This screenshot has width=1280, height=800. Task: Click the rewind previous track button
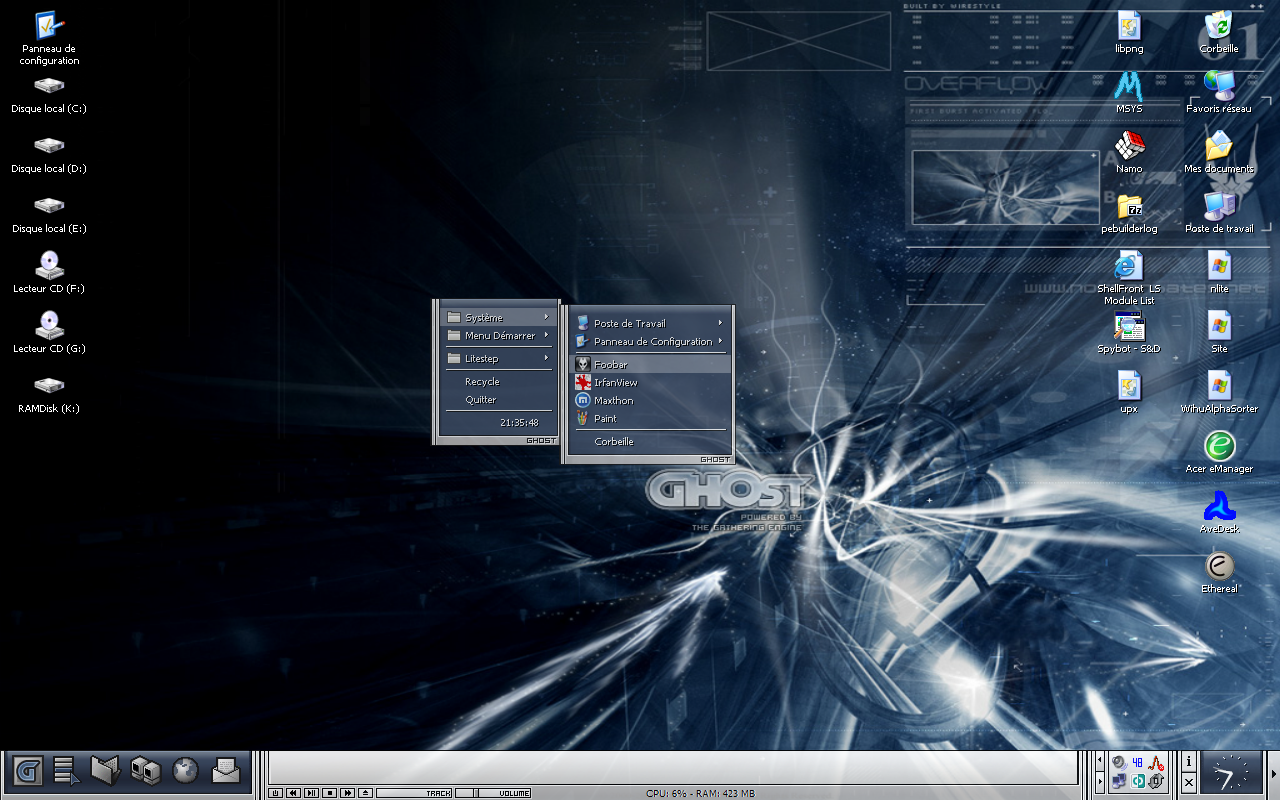click(293, 793)
